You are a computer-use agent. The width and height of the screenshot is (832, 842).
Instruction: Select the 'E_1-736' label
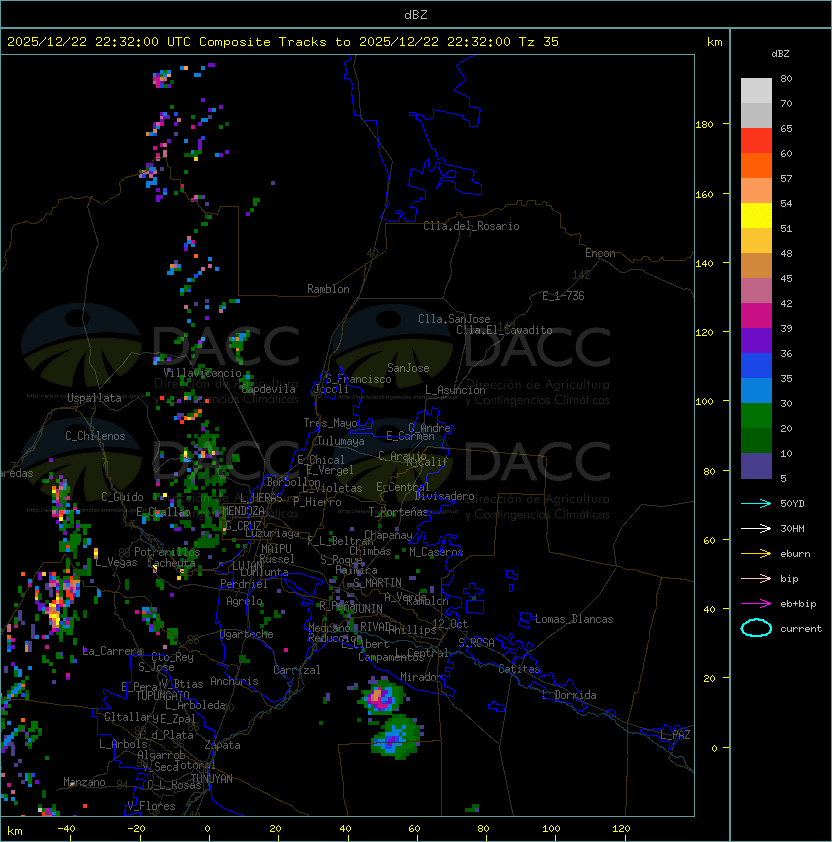(x=563, y=296)
